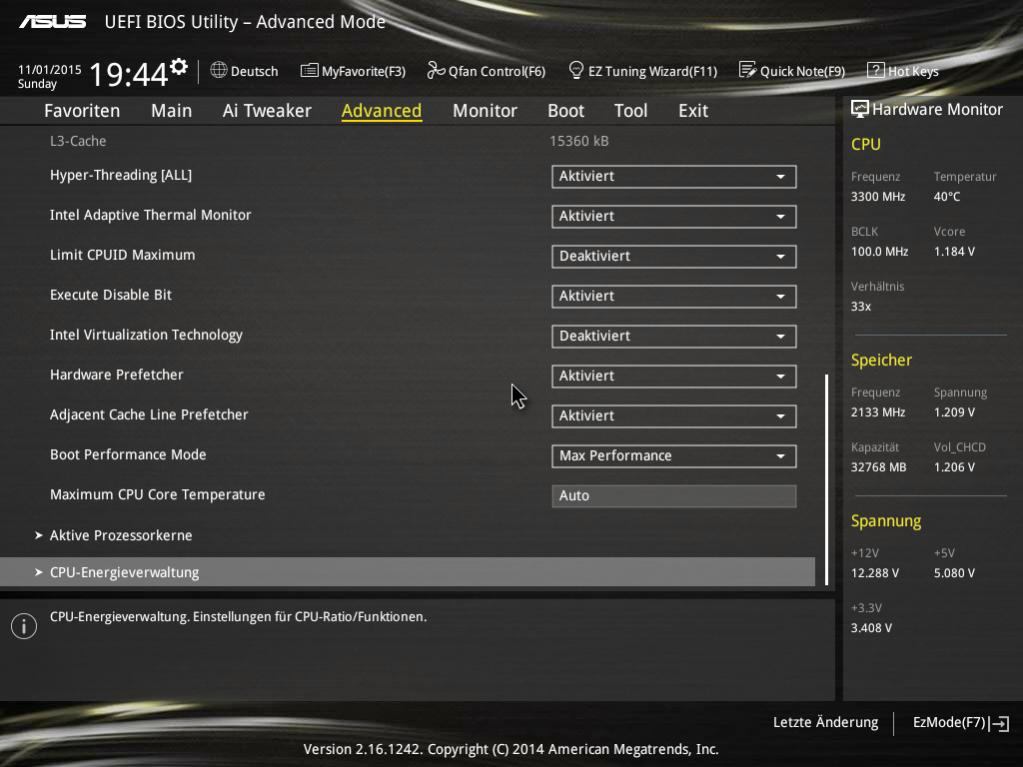Click the +3.3V value 3.408 V
1023x767 pixels.
[x=871, y=627]
